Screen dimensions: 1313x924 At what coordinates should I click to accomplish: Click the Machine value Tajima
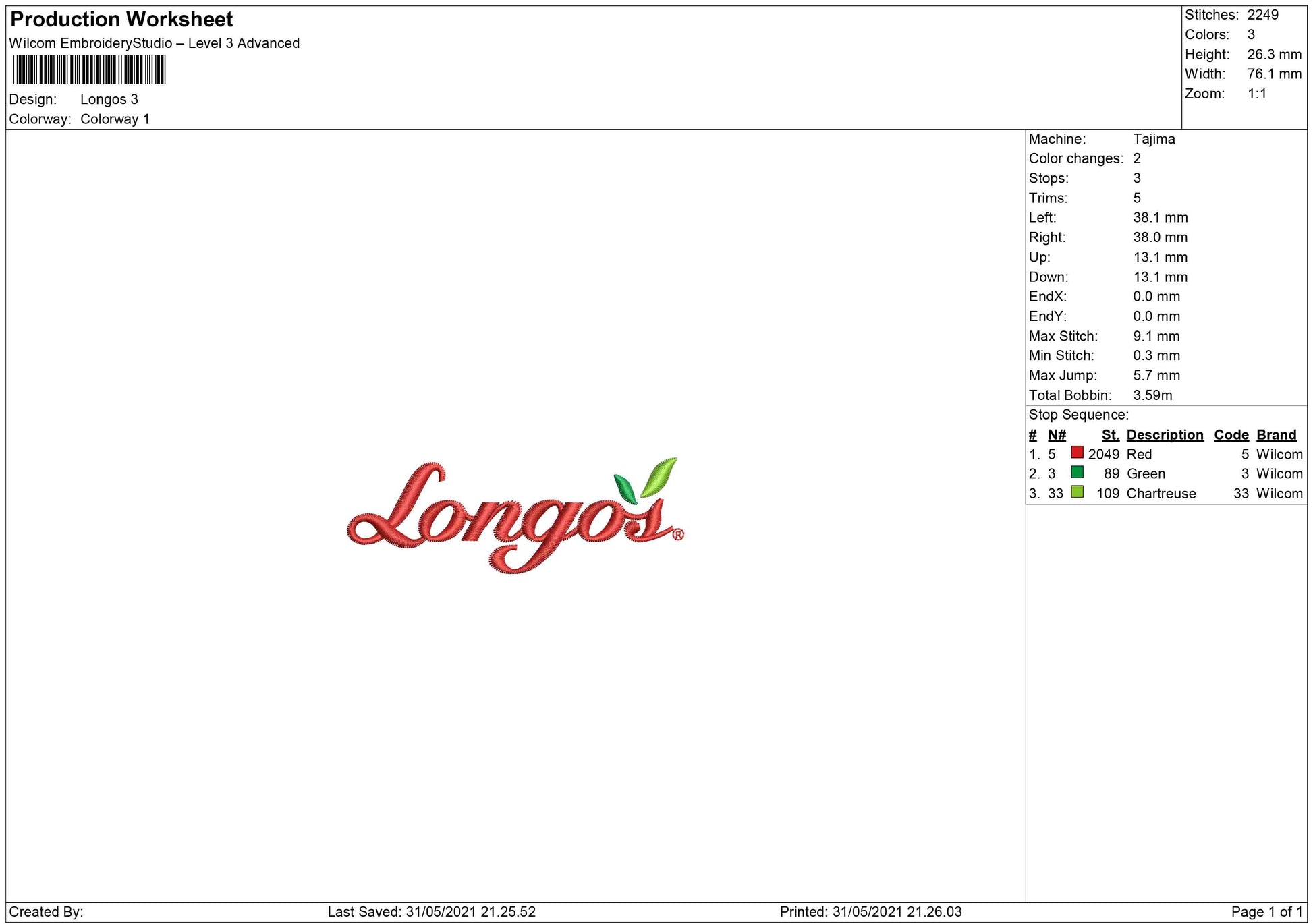point(1154,139)
